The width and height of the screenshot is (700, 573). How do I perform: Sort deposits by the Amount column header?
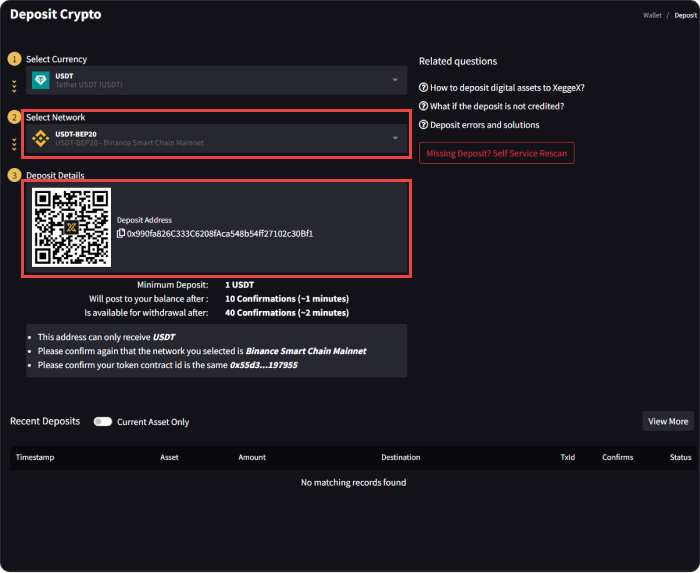coord(252,457)
